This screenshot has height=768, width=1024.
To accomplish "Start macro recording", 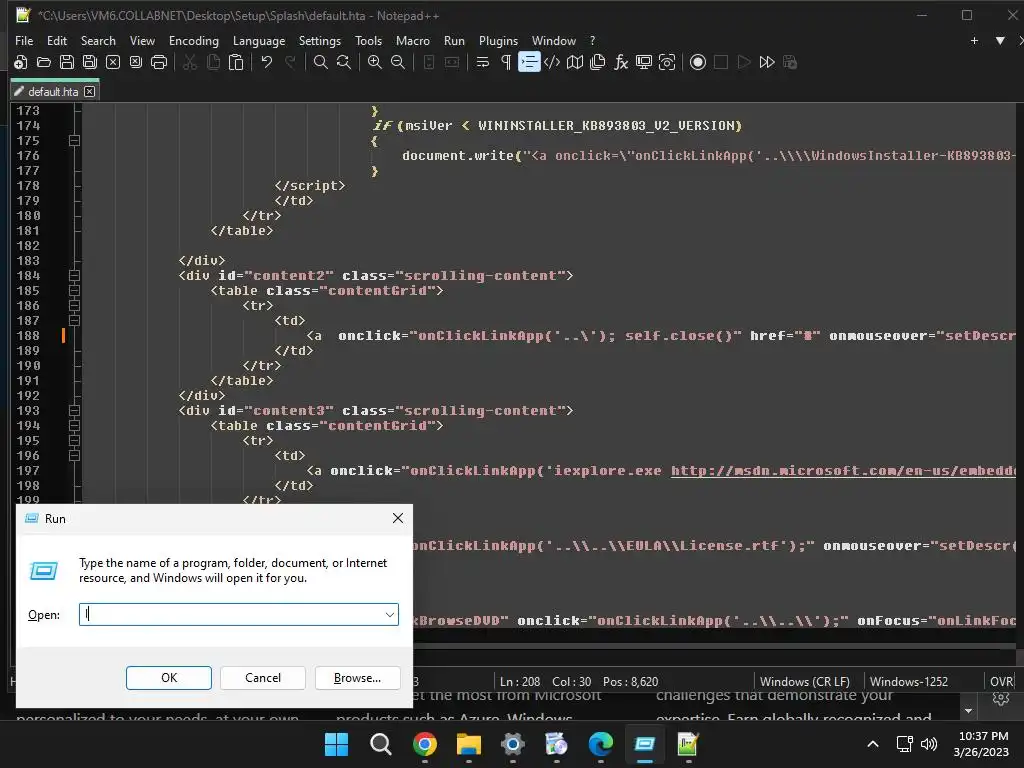I will click(698, 63).
